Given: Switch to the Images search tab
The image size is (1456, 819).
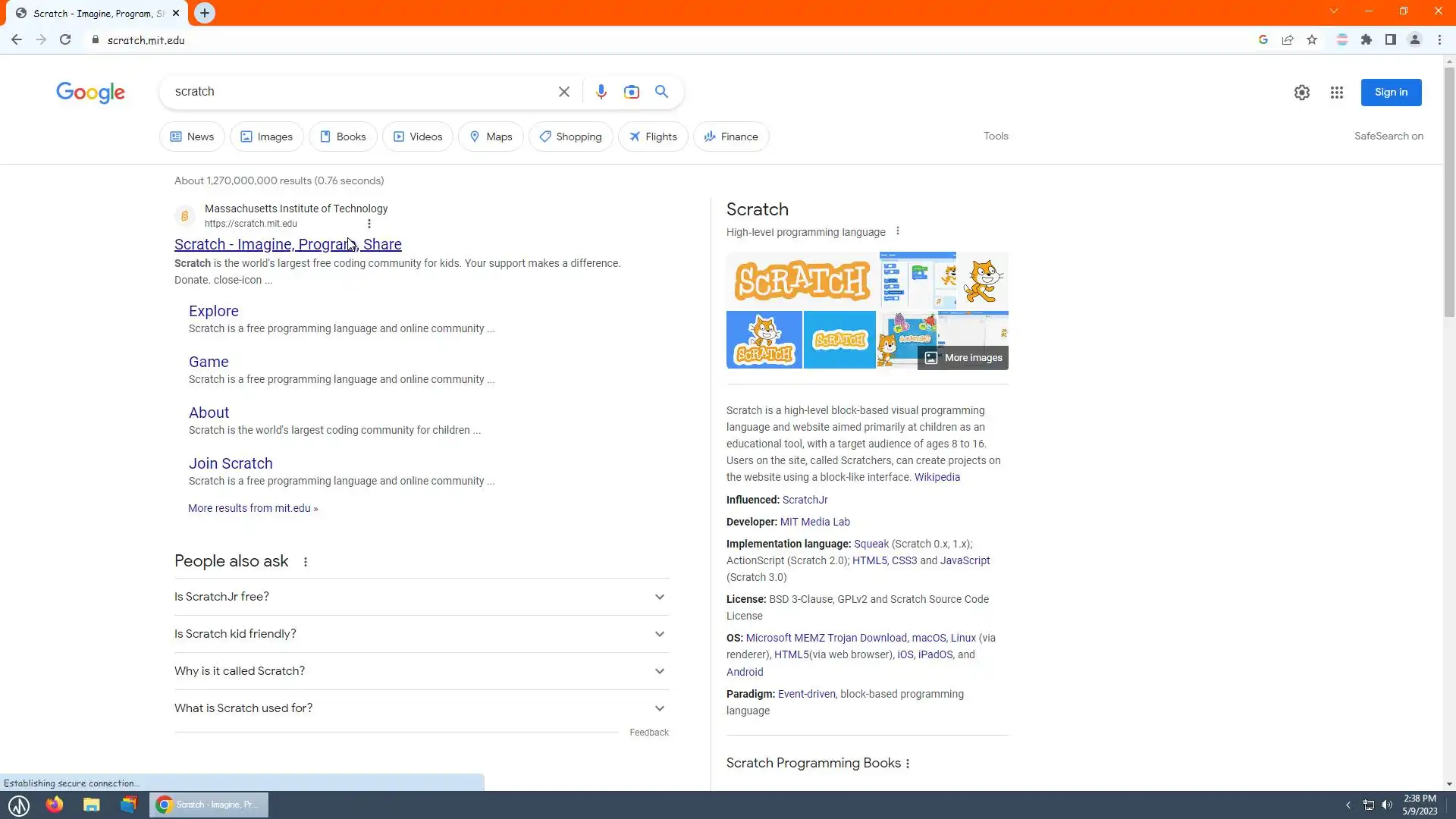Looking at the screenshot, I should [267, 136].
